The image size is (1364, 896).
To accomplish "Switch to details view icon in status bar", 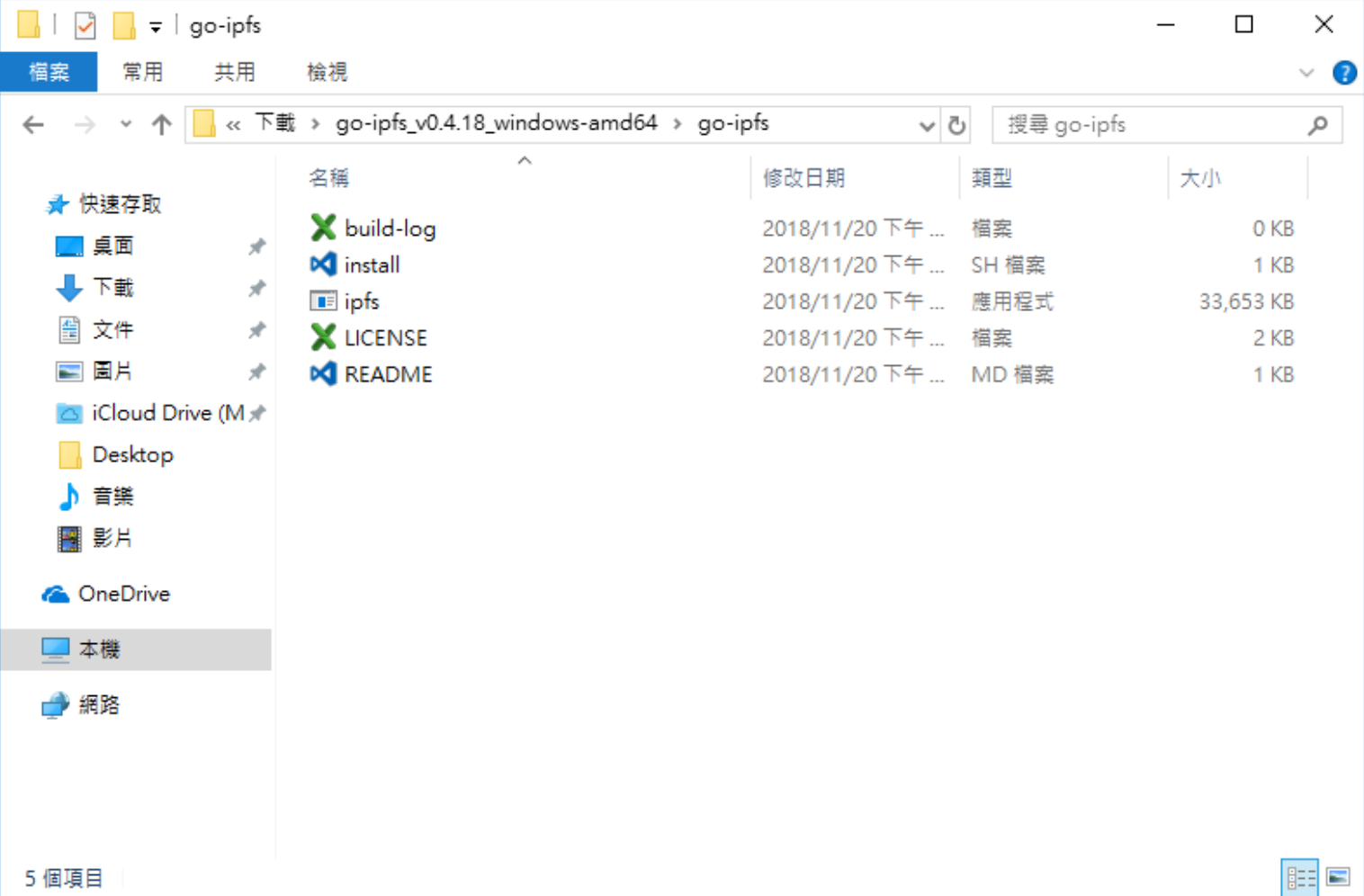I will (x=1300, y=877).
